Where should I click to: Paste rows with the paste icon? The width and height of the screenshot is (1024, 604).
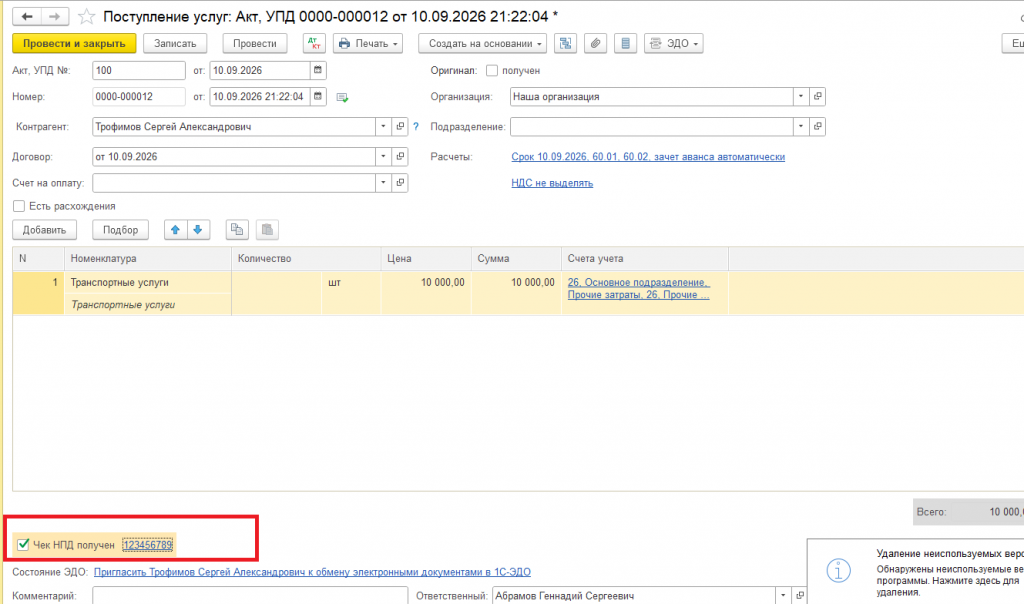267,230
